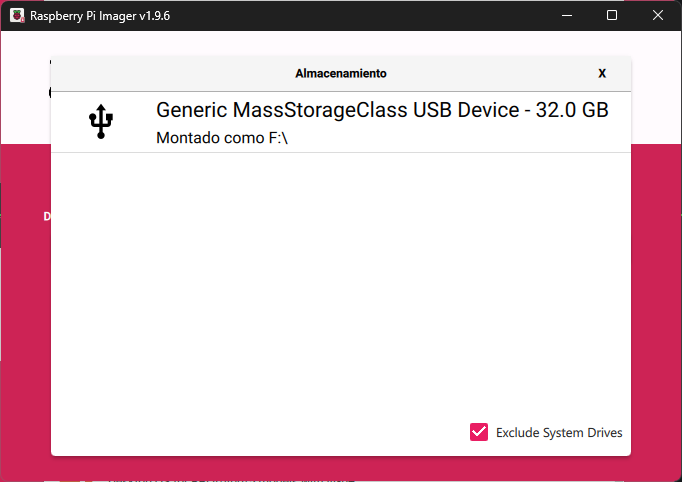Click the Almacenamiento dialog title
Viewport: 682px width, 482px height.
(x=340, y=73)
